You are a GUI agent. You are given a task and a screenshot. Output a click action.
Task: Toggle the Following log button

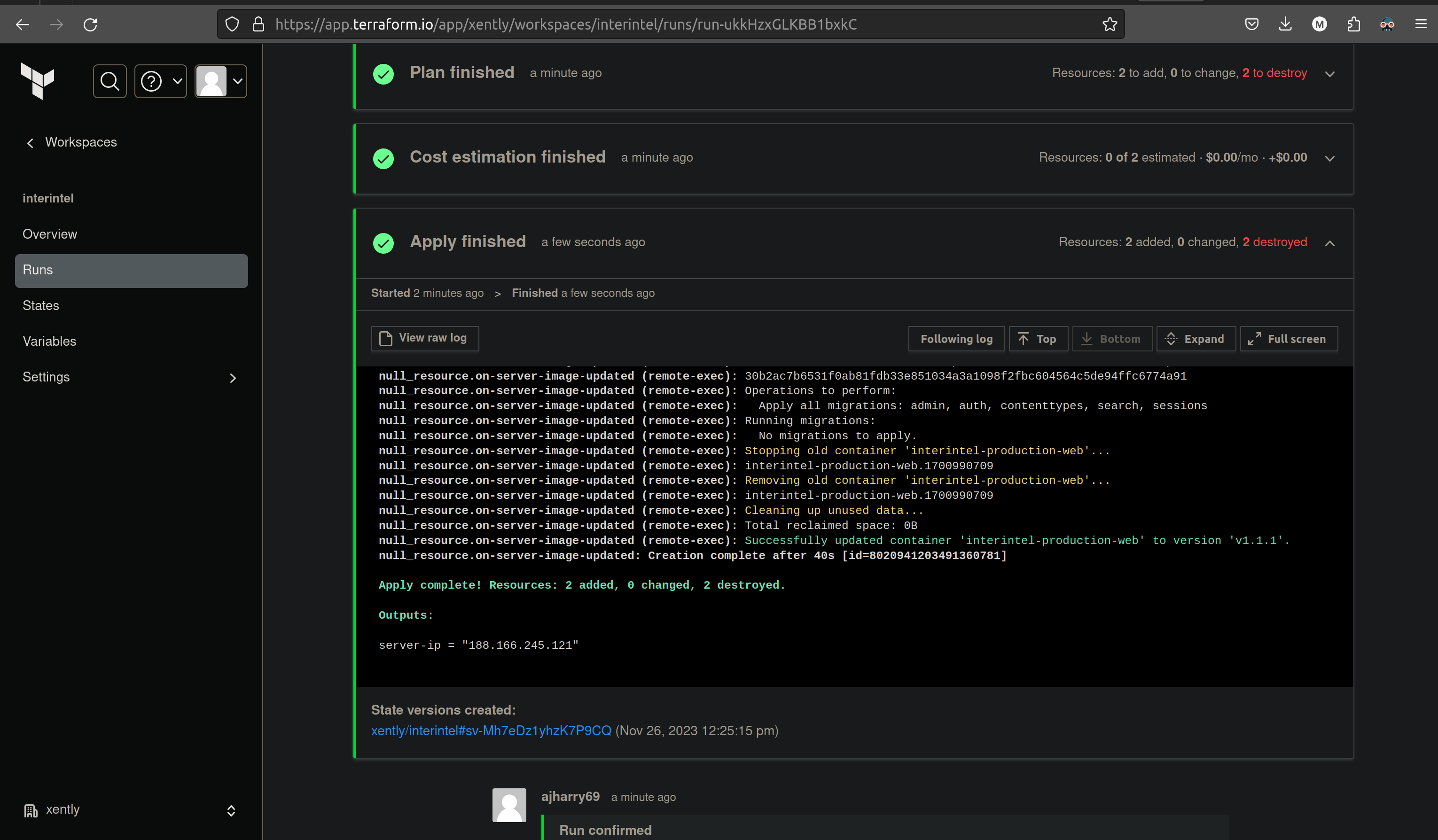956,339
